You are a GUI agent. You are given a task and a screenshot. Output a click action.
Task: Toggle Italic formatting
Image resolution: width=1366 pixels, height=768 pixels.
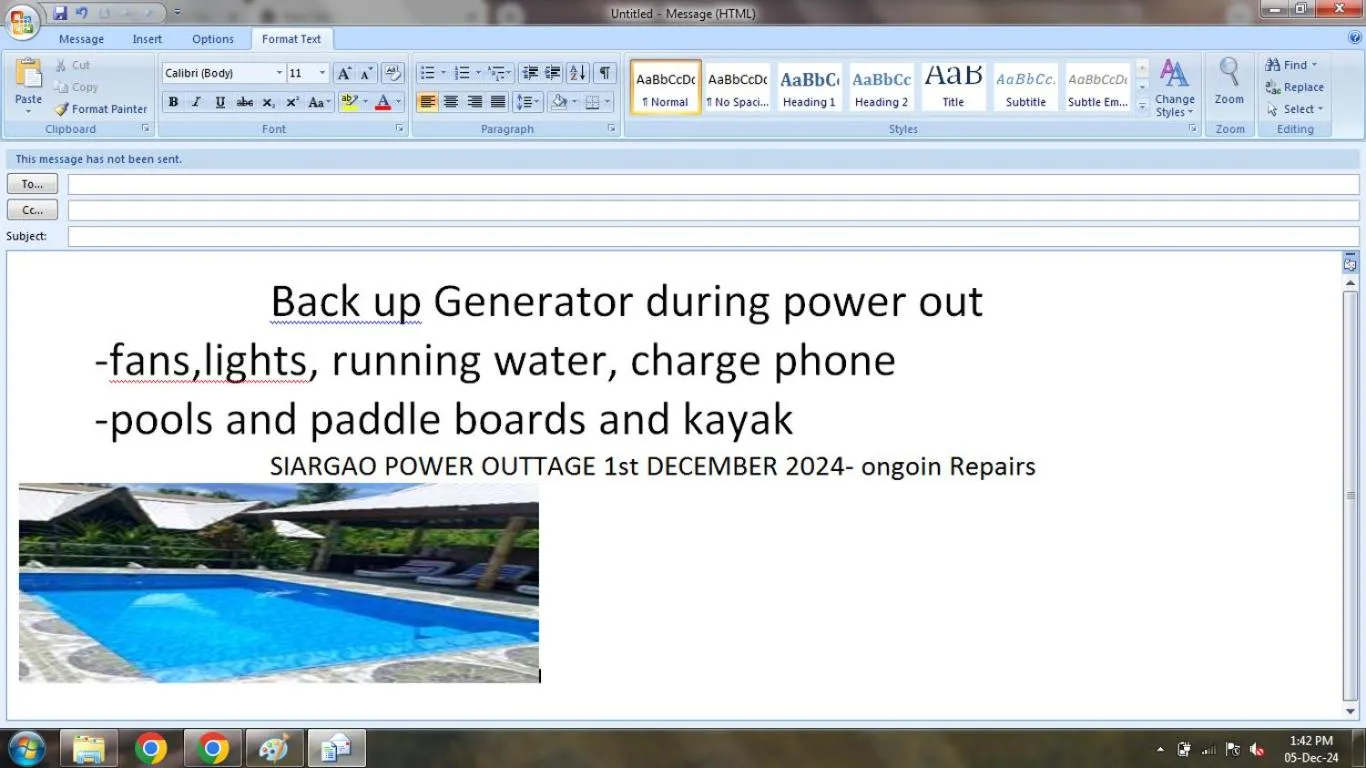pyautogui.click(x=196, y=102)
